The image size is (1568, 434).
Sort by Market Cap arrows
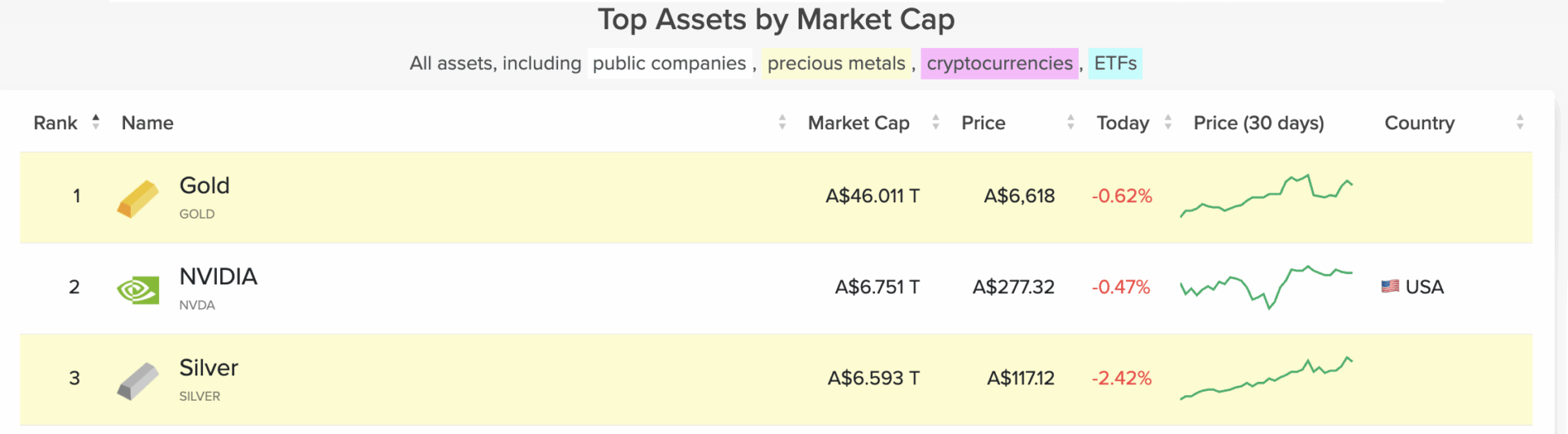click(935, 122)
